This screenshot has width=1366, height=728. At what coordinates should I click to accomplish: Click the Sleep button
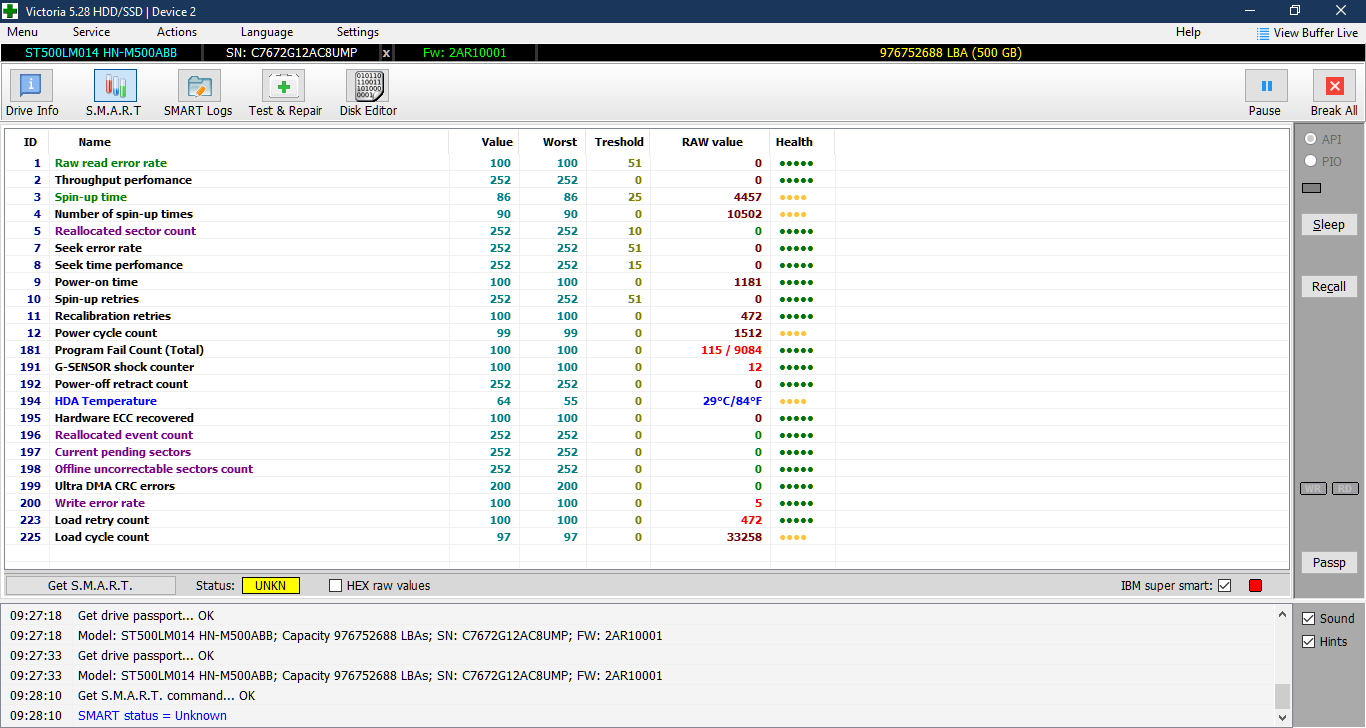(x=1329, y=225)
